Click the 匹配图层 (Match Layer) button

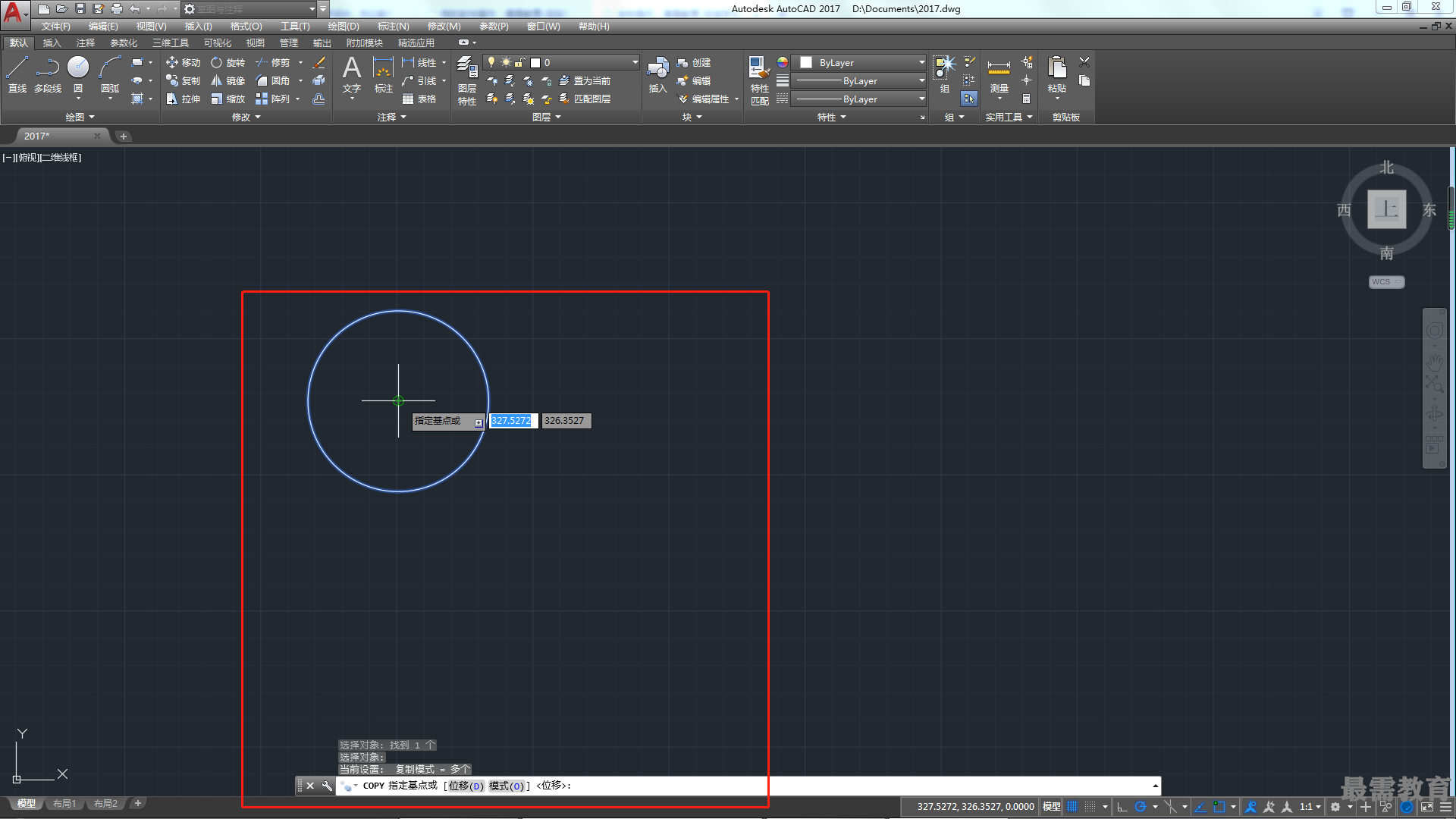[585, 99]
